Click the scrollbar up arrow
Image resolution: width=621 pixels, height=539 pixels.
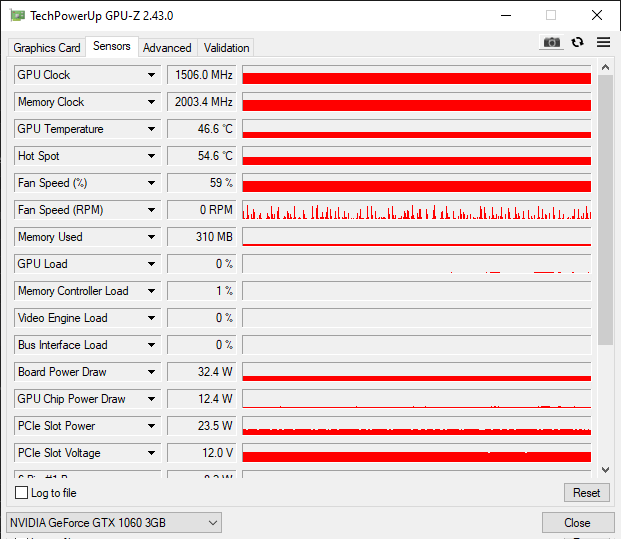pos(605,67)
